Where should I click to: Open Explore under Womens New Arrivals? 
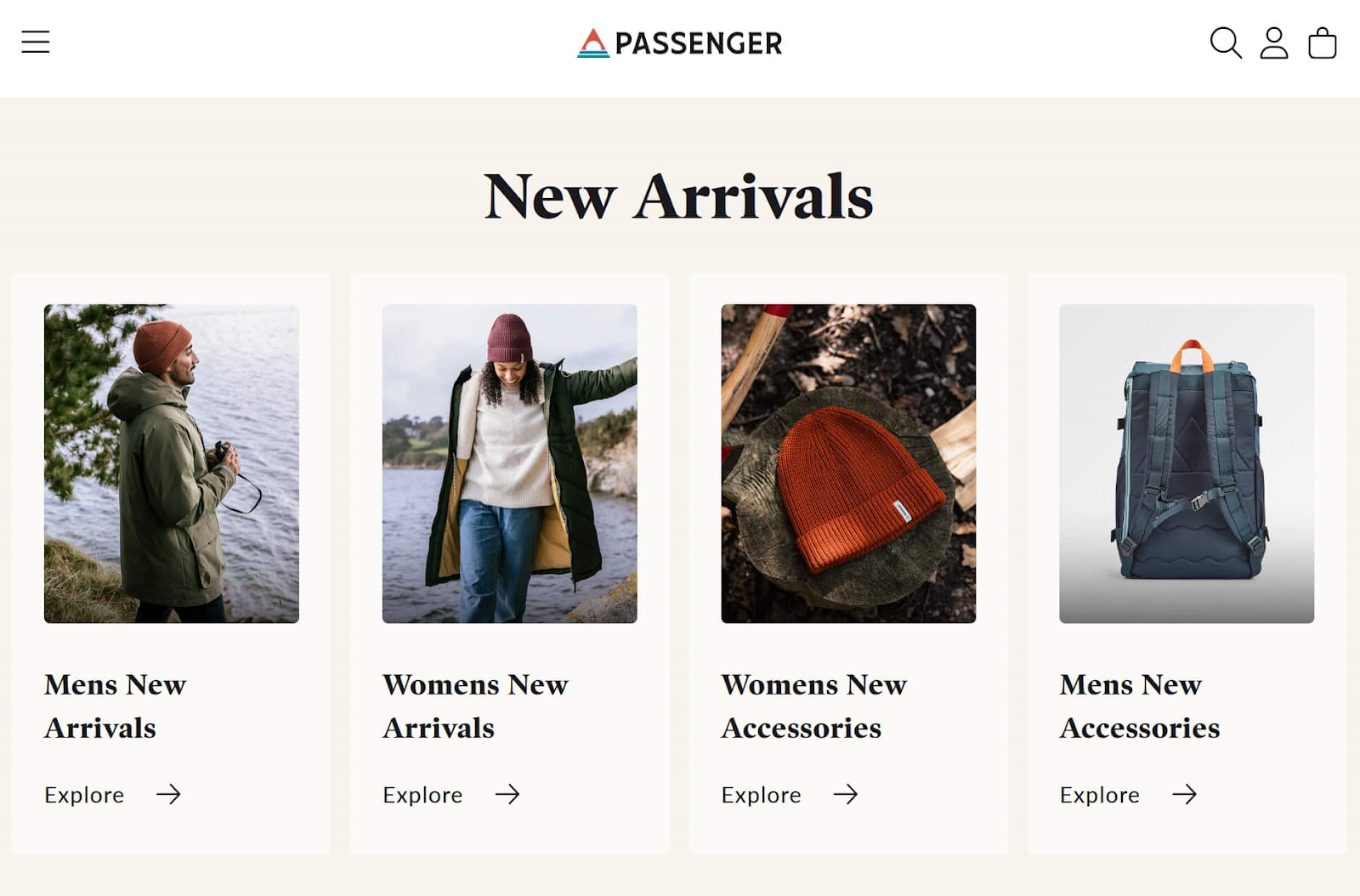click(422, 795)
